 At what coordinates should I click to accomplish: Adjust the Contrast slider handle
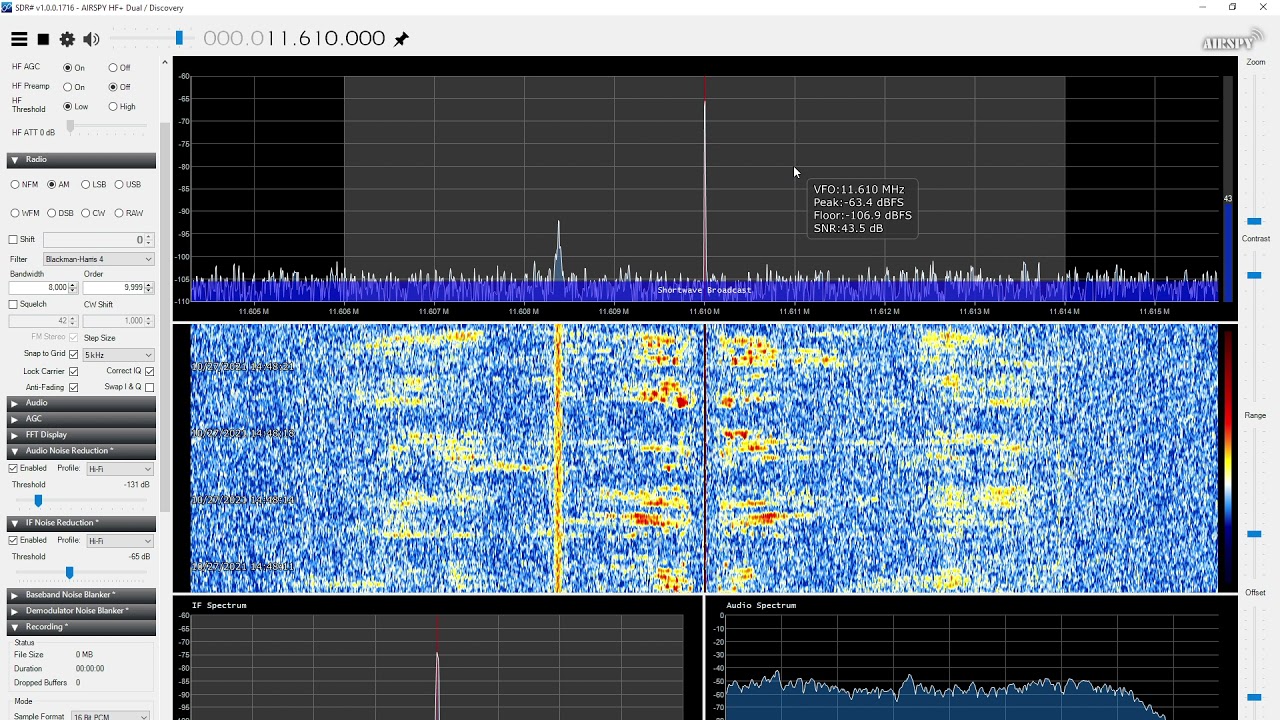pos(1254,275)
